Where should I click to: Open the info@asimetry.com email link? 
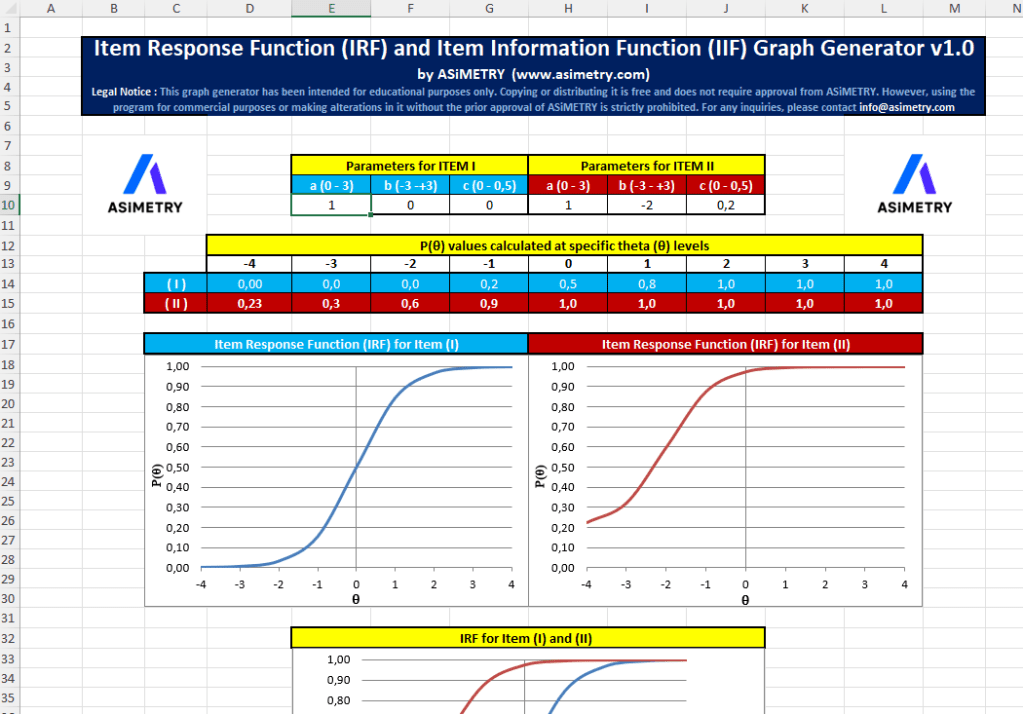click(x=906, y=107)
